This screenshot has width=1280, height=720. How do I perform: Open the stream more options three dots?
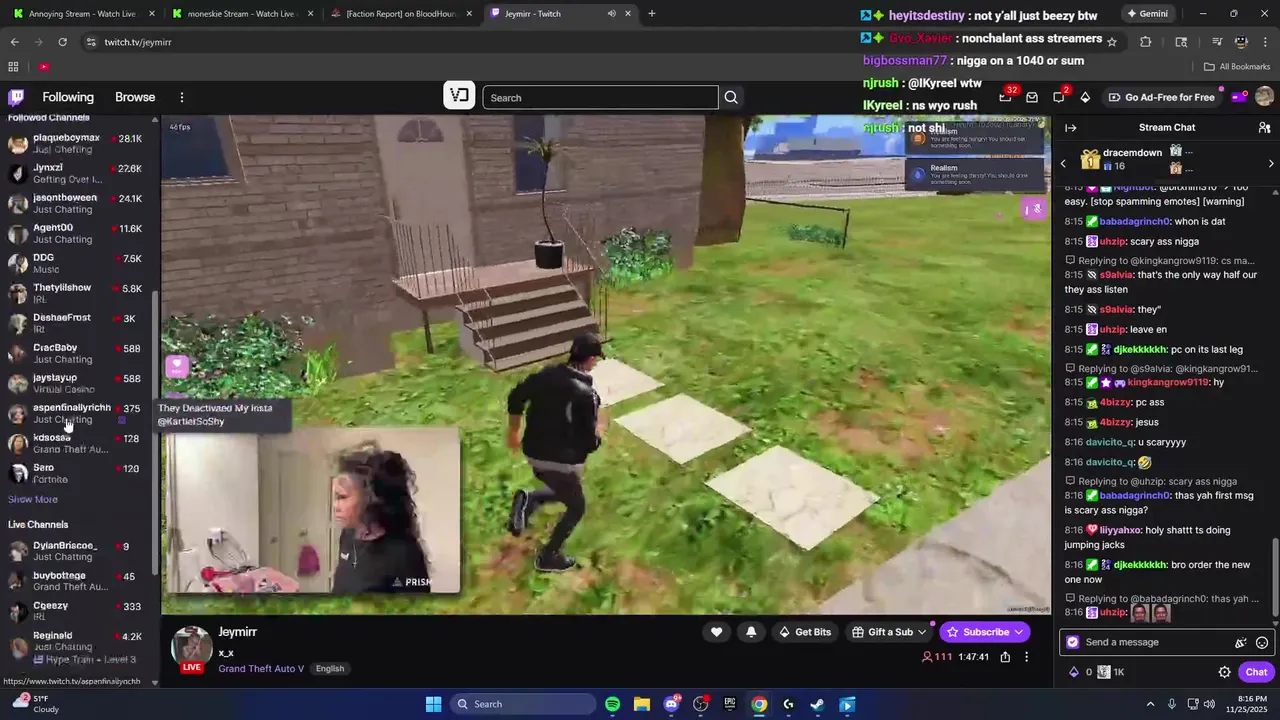pos(1026,657)
